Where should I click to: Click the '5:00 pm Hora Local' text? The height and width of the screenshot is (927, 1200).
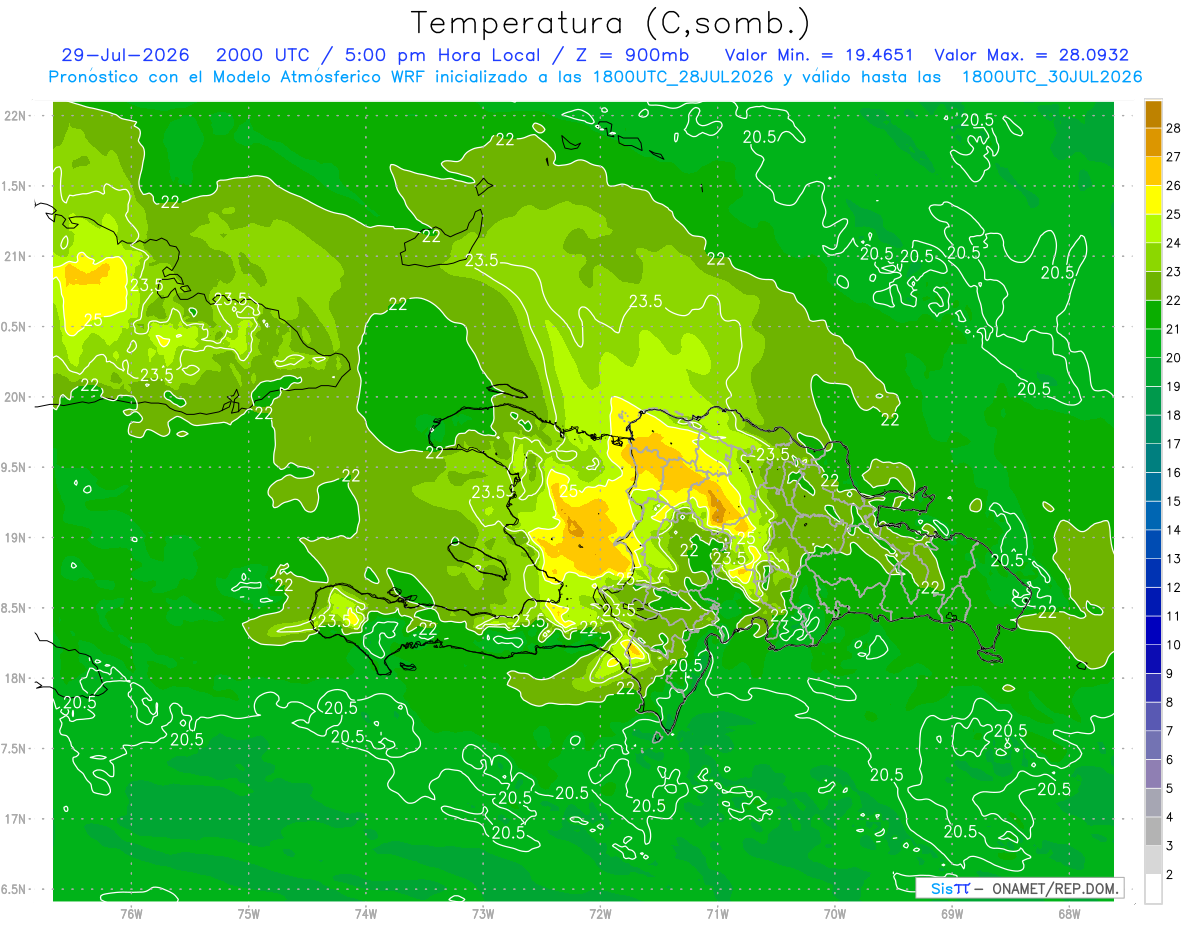(x=443, y=55)
